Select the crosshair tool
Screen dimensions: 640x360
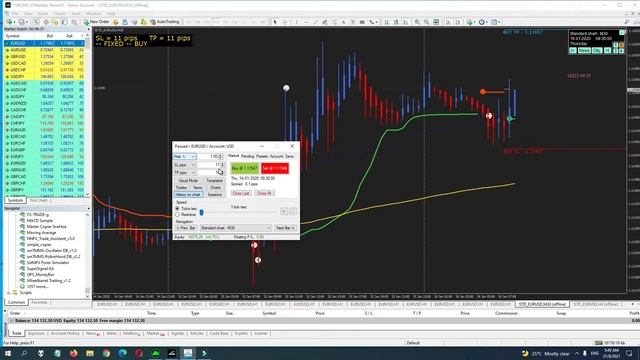(x=284, y=22)
